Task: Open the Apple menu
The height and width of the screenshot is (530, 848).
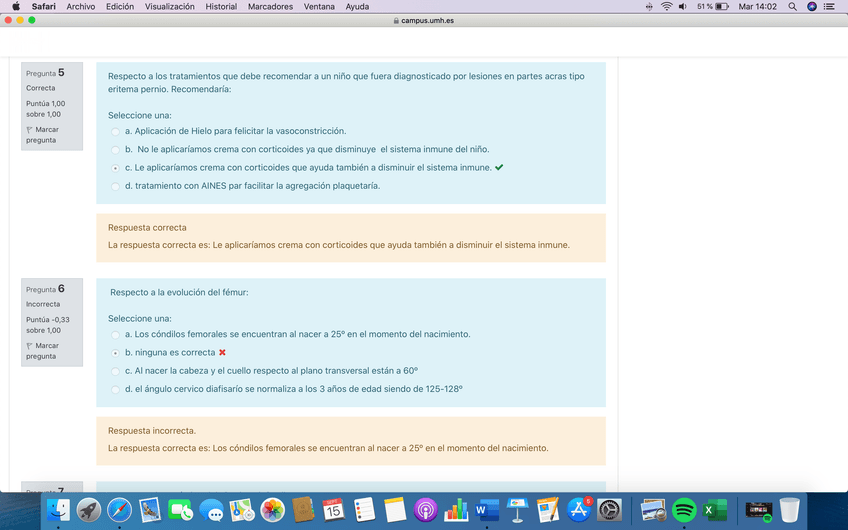Action: pos(16,6)
